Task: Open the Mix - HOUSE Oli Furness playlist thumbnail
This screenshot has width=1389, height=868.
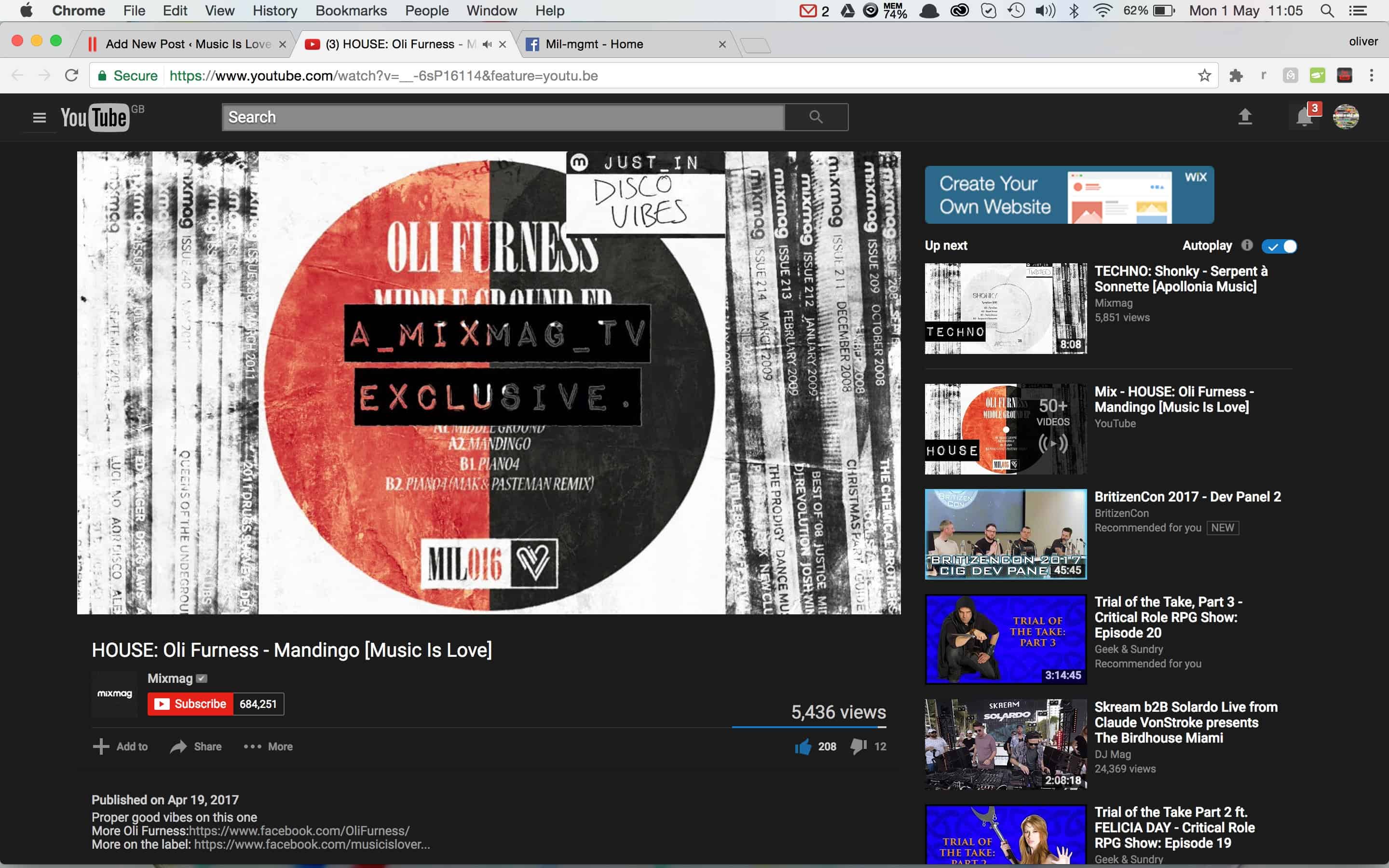Action: pyautogui.click(x=1006, y=429)
